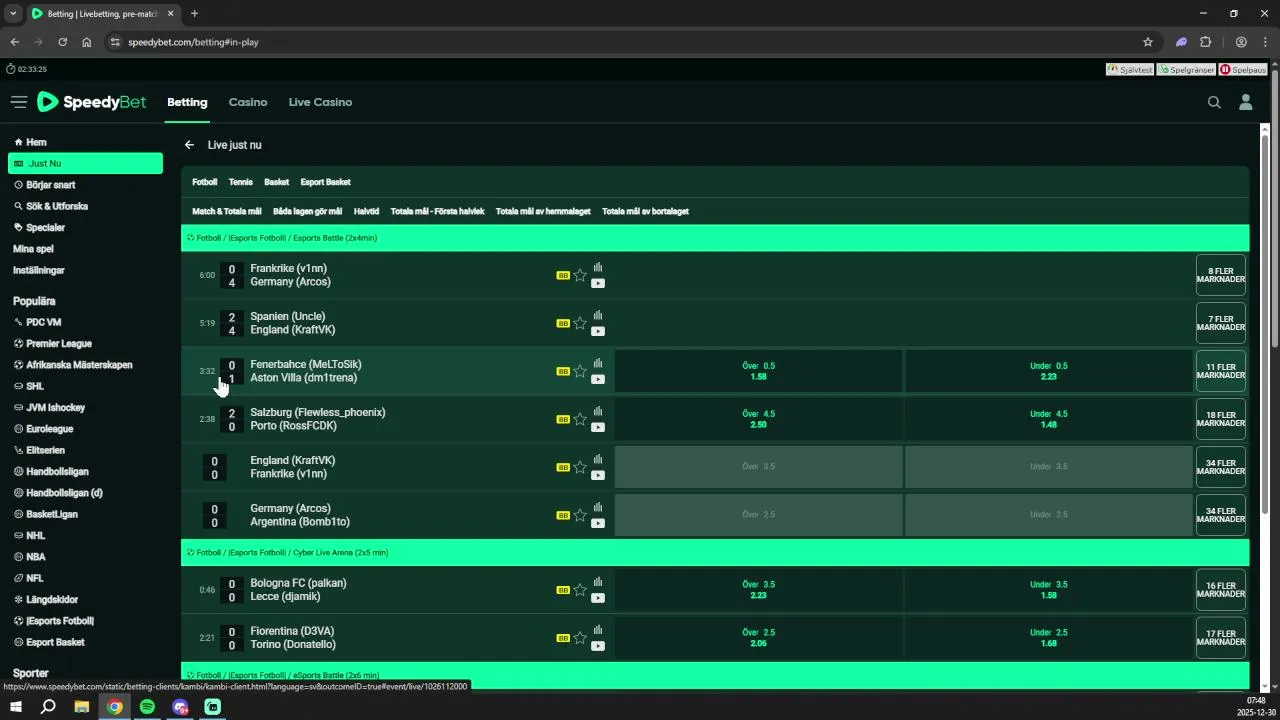Open Spelgränser in the top bar

1186,70
